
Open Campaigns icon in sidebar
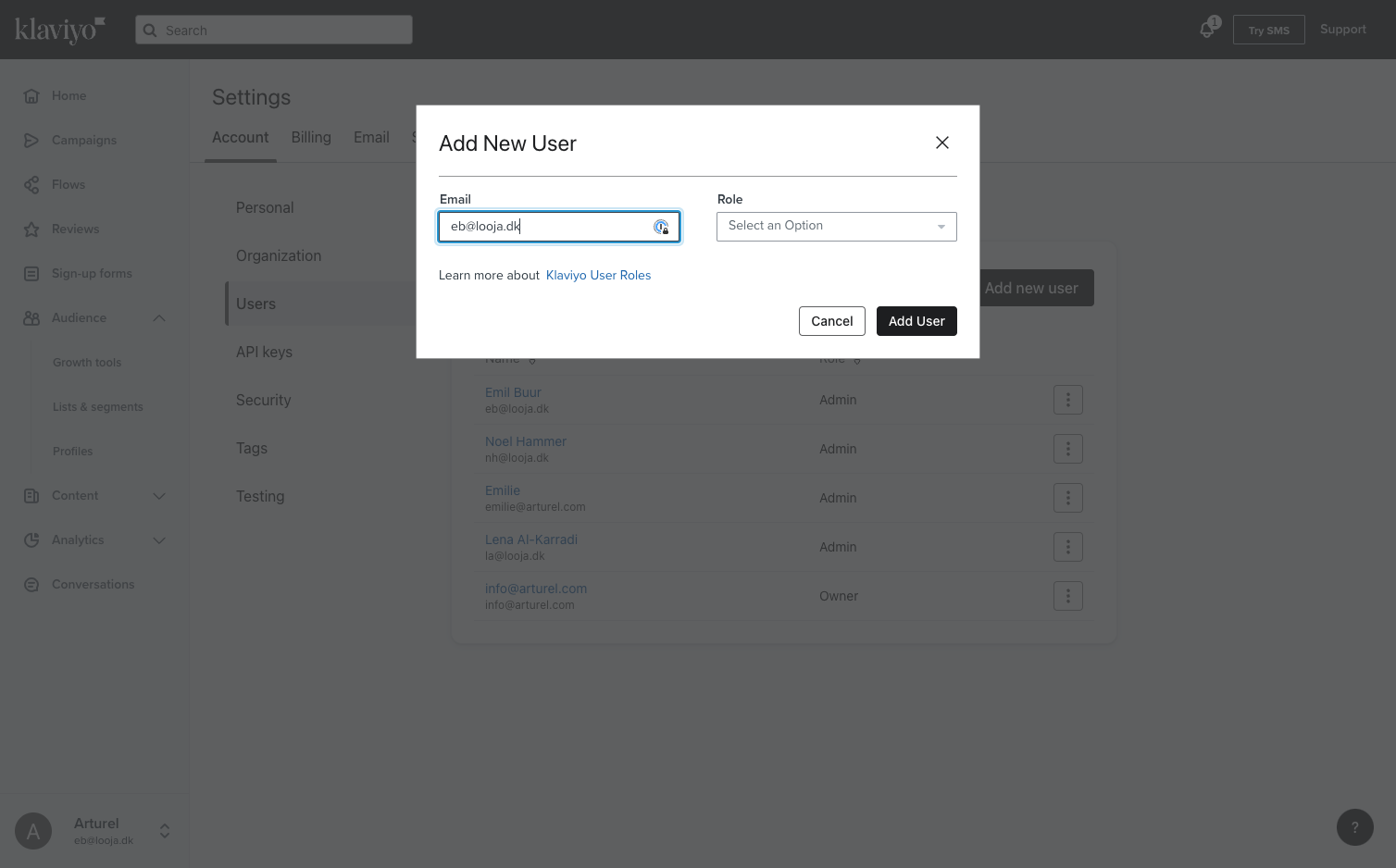pos(31,141)
